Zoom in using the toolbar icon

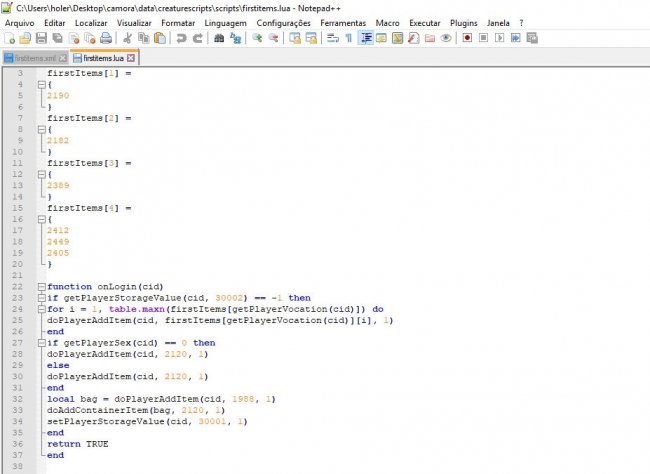pos(257,39)
